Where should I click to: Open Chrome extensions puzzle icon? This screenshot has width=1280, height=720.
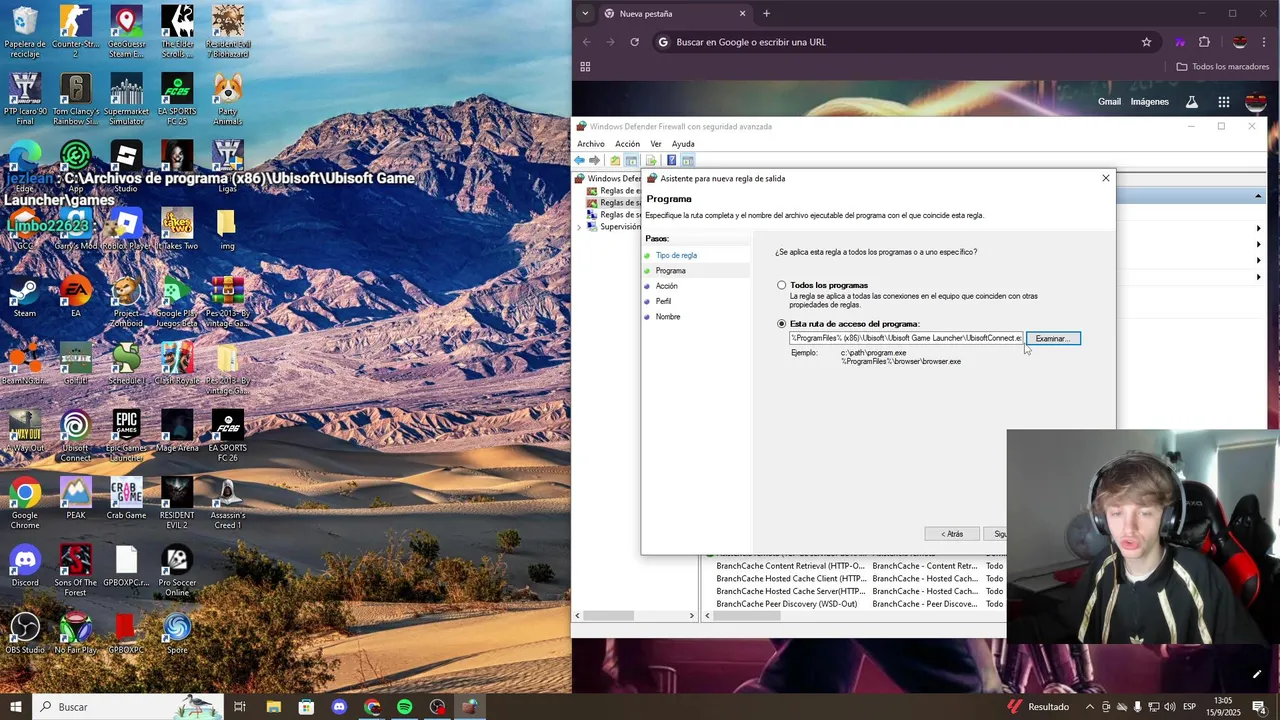(1204, 42)
